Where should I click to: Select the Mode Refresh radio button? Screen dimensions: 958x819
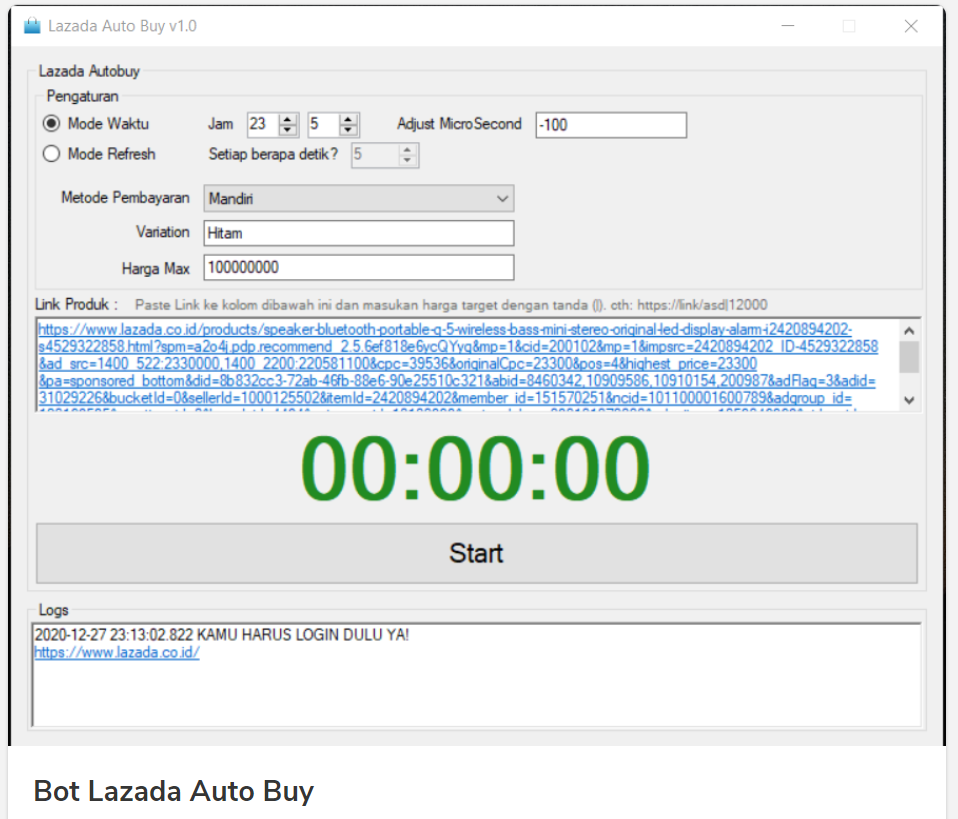[x=51, y=153]
